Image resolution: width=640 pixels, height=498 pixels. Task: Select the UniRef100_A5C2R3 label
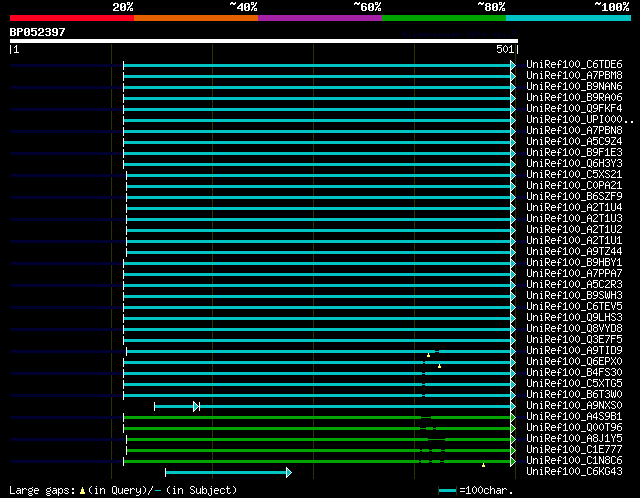click(x=574, y=285)
